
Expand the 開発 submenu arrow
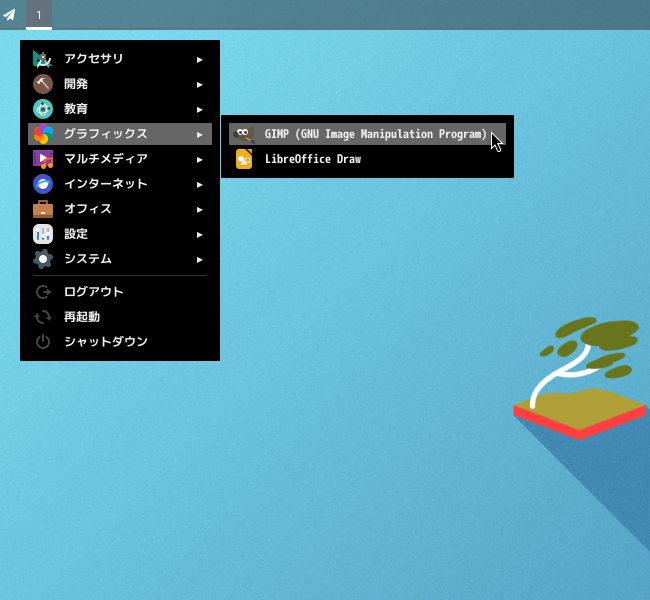(x=200, y=84)
